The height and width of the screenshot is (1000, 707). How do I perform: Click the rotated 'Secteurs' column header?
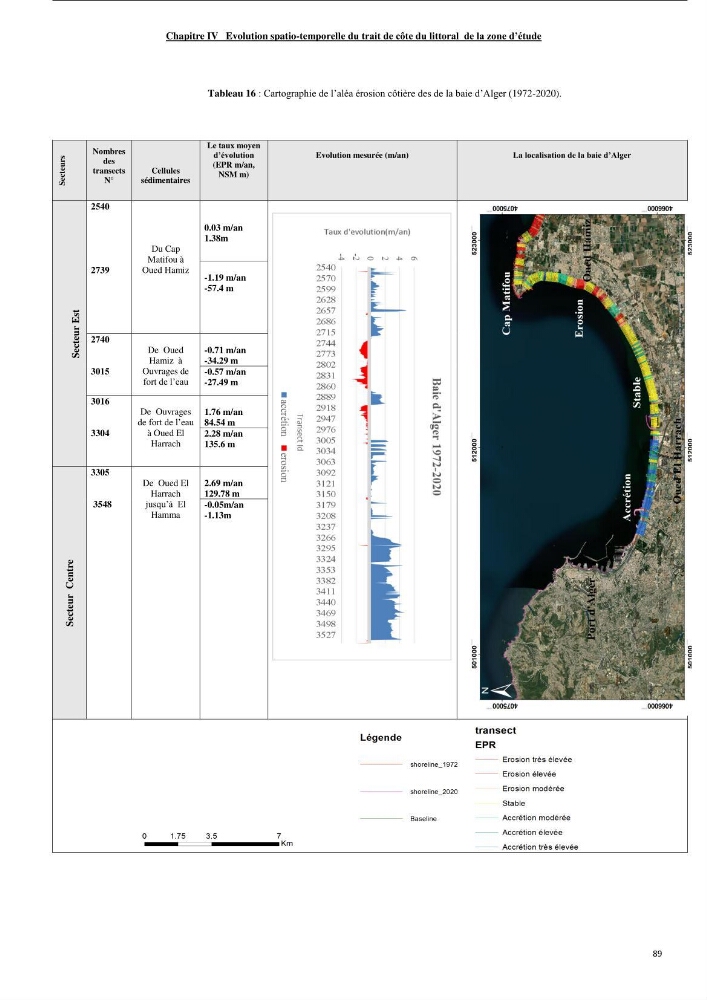pyautogui.click(x=62, y=170)
